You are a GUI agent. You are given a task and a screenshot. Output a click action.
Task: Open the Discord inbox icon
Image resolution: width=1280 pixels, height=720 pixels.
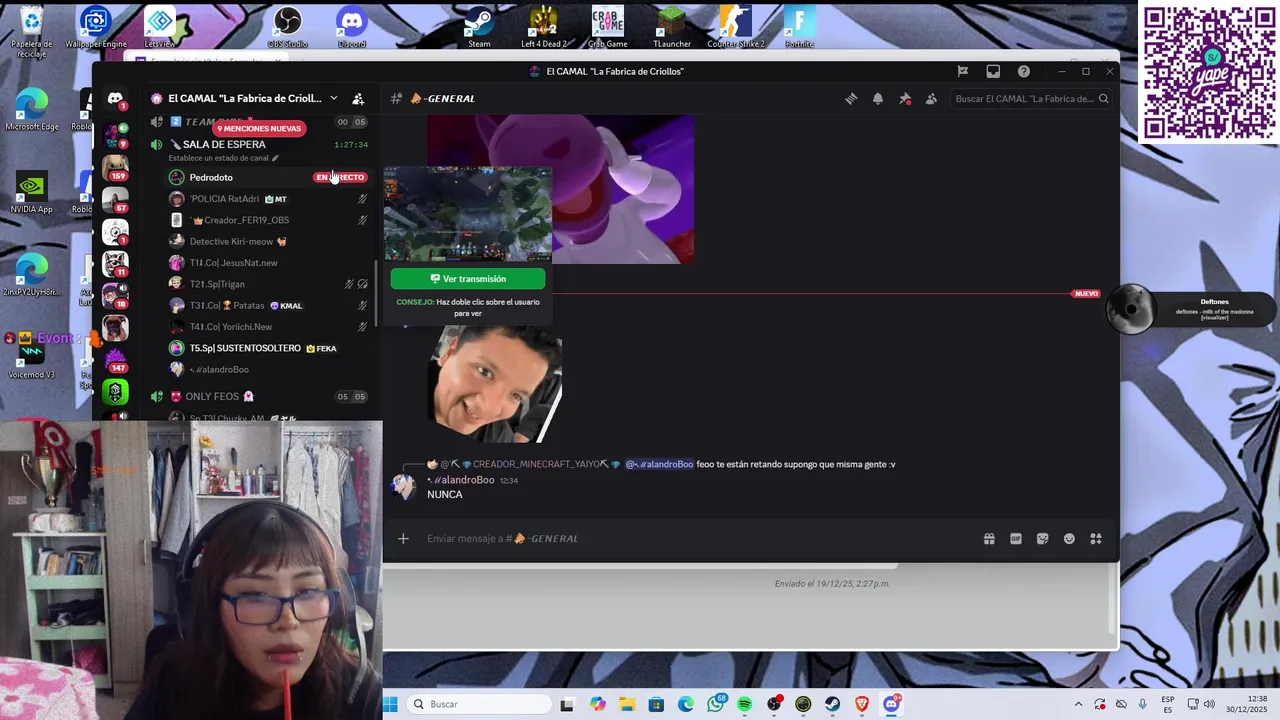tap(993, 71)
